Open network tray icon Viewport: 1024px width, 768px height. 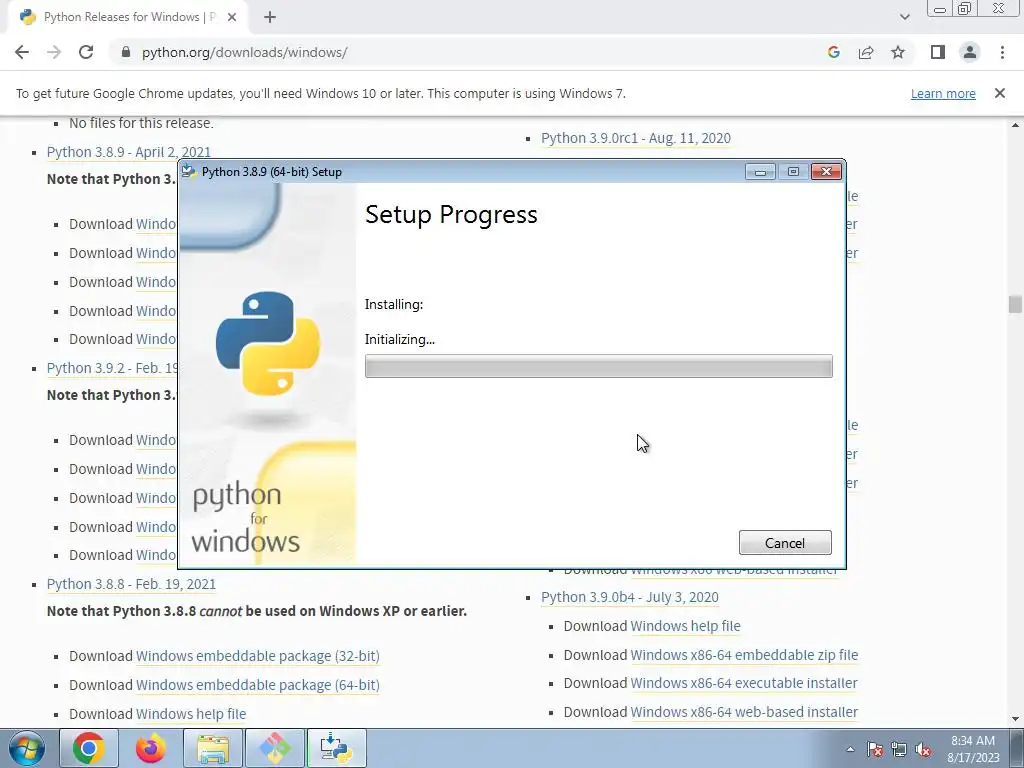click(899, 749)
